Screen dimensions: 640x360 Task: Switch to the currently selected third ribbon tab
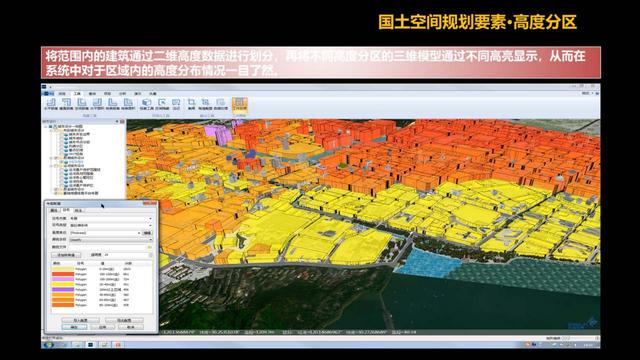pyautogui.click(x=77, y=93)
